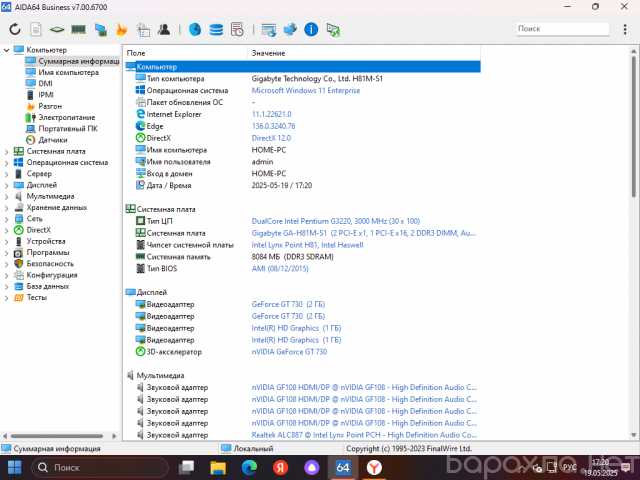Expand the Мультимедиа tree node
The width and height of the screenshot is (640, 480).
click(6, 196)
